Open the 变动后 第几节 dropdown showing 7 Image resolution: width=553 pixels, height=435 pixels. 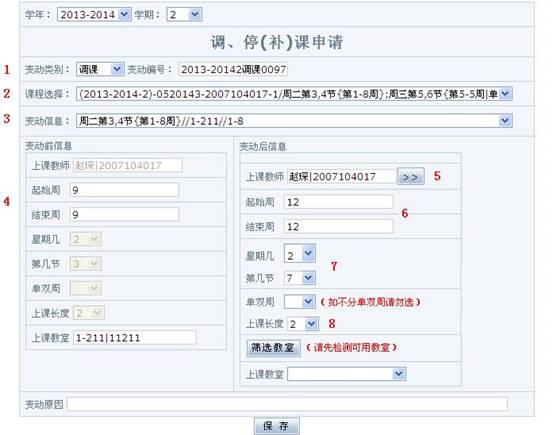point(300,278)
